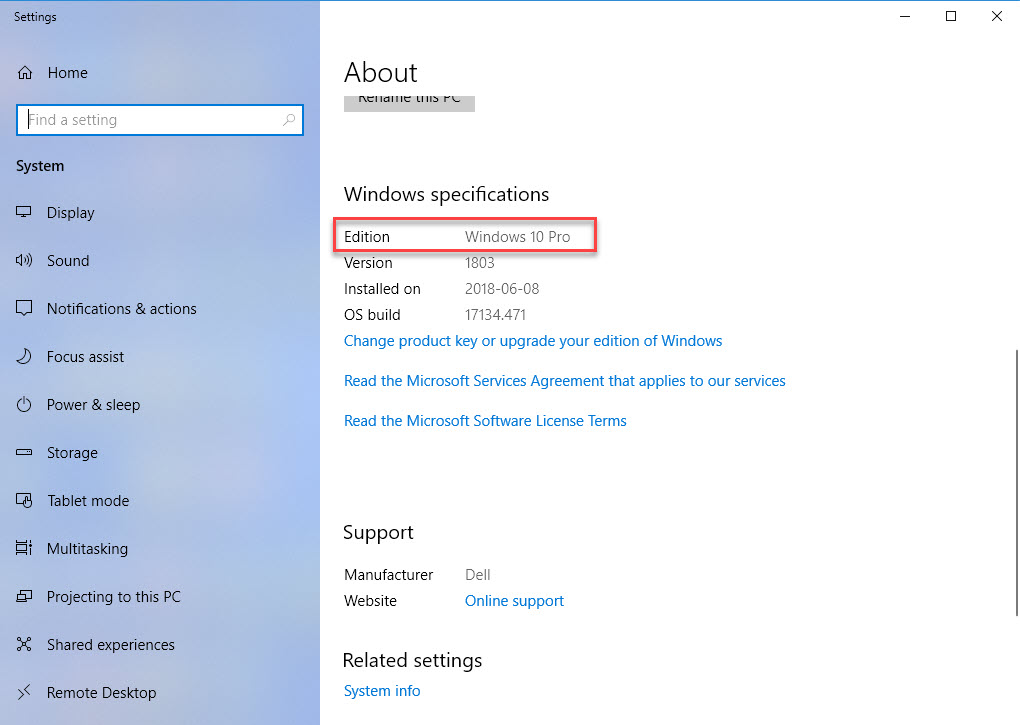Click the Display monitor icon
Viewport: 1020px width, 725px height.
coord(25,213)
